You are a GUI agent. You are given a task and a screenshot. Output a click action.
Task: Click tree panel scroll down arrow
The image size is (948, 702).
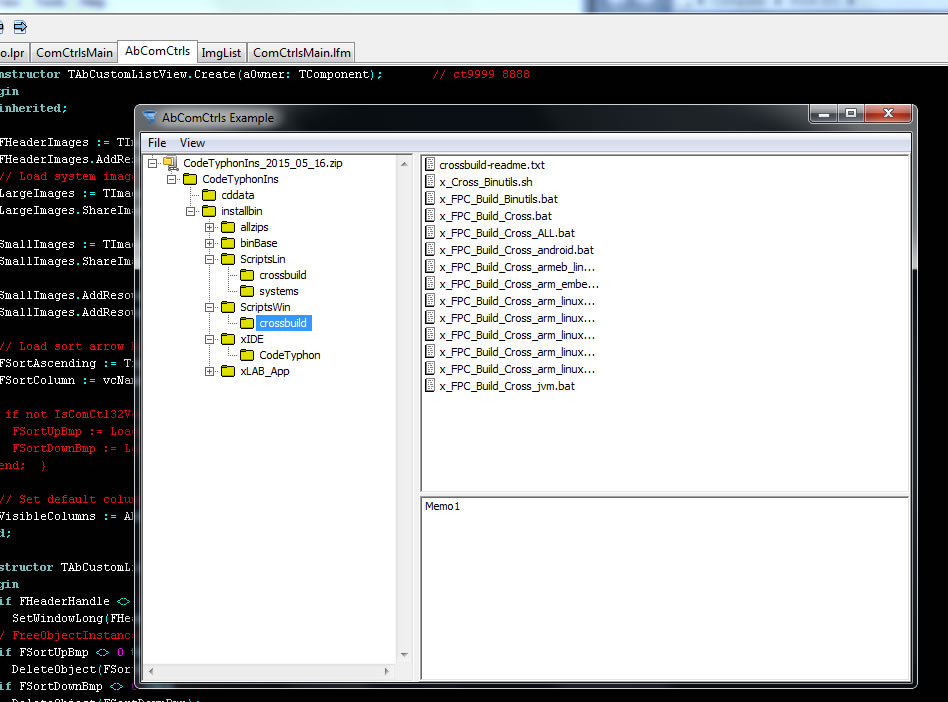(404, 655)
